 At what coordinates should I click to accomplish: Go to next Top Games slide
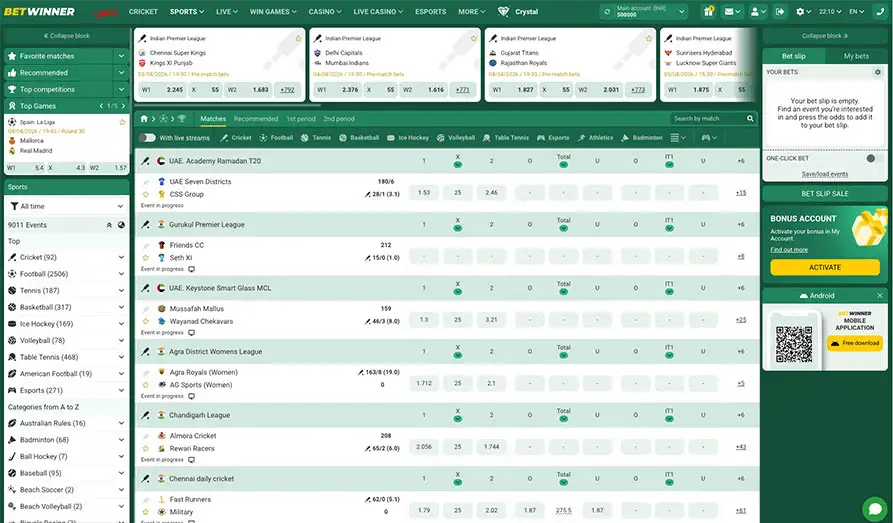click(x=123, y=106)
